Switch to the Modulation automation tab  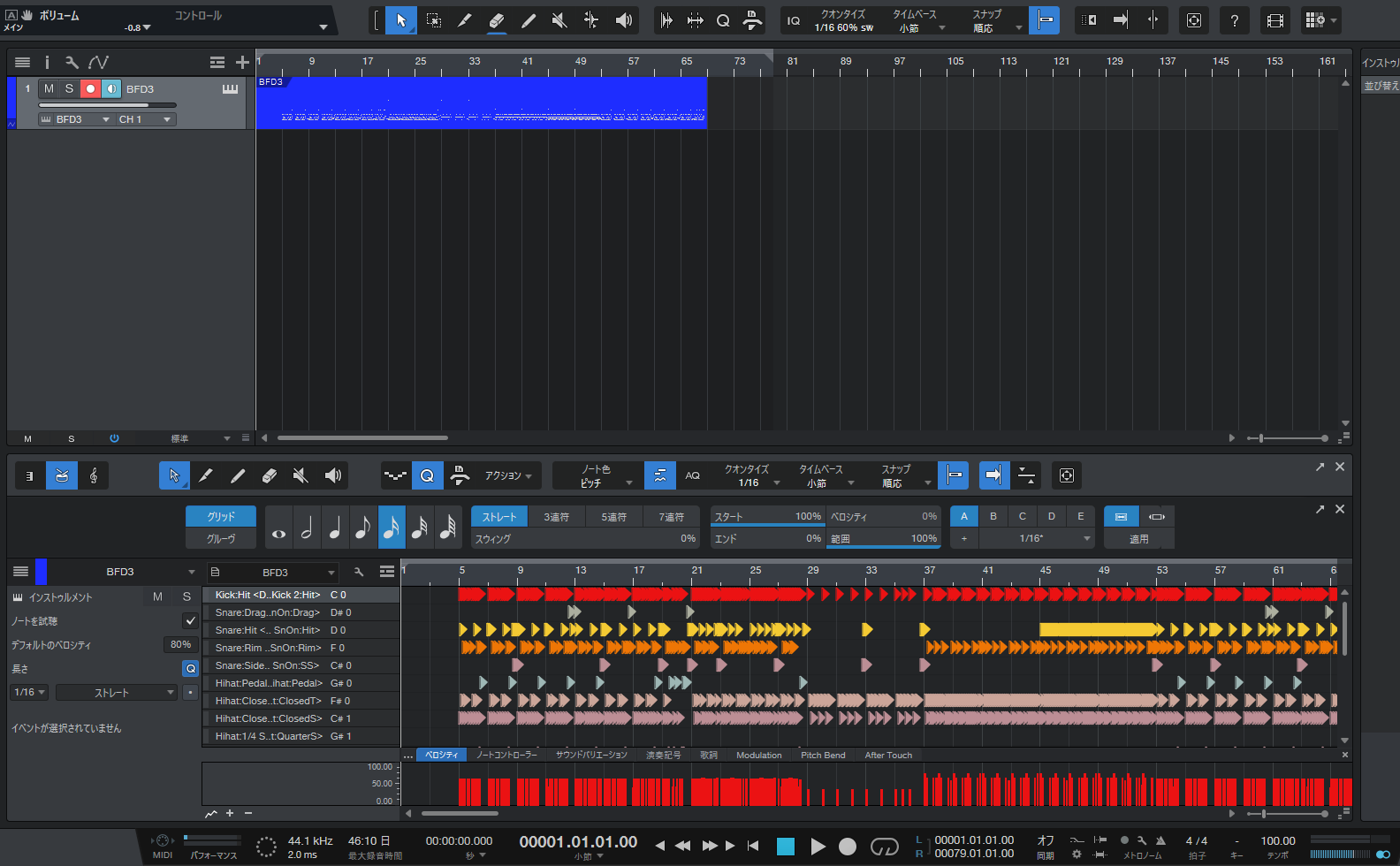(x=758, y=756)
